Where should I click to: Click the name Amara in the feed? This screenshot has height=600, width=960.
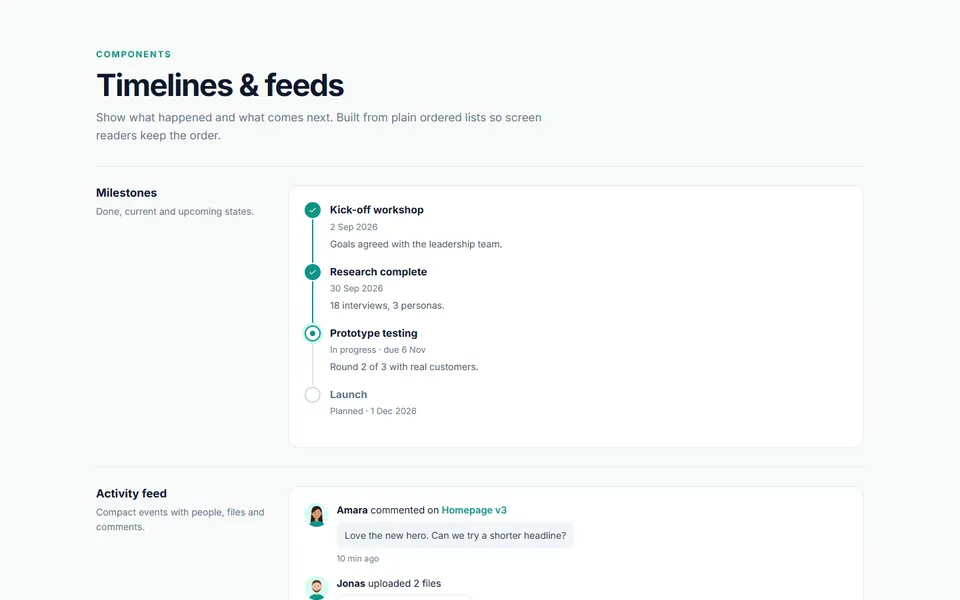(352, 510)
